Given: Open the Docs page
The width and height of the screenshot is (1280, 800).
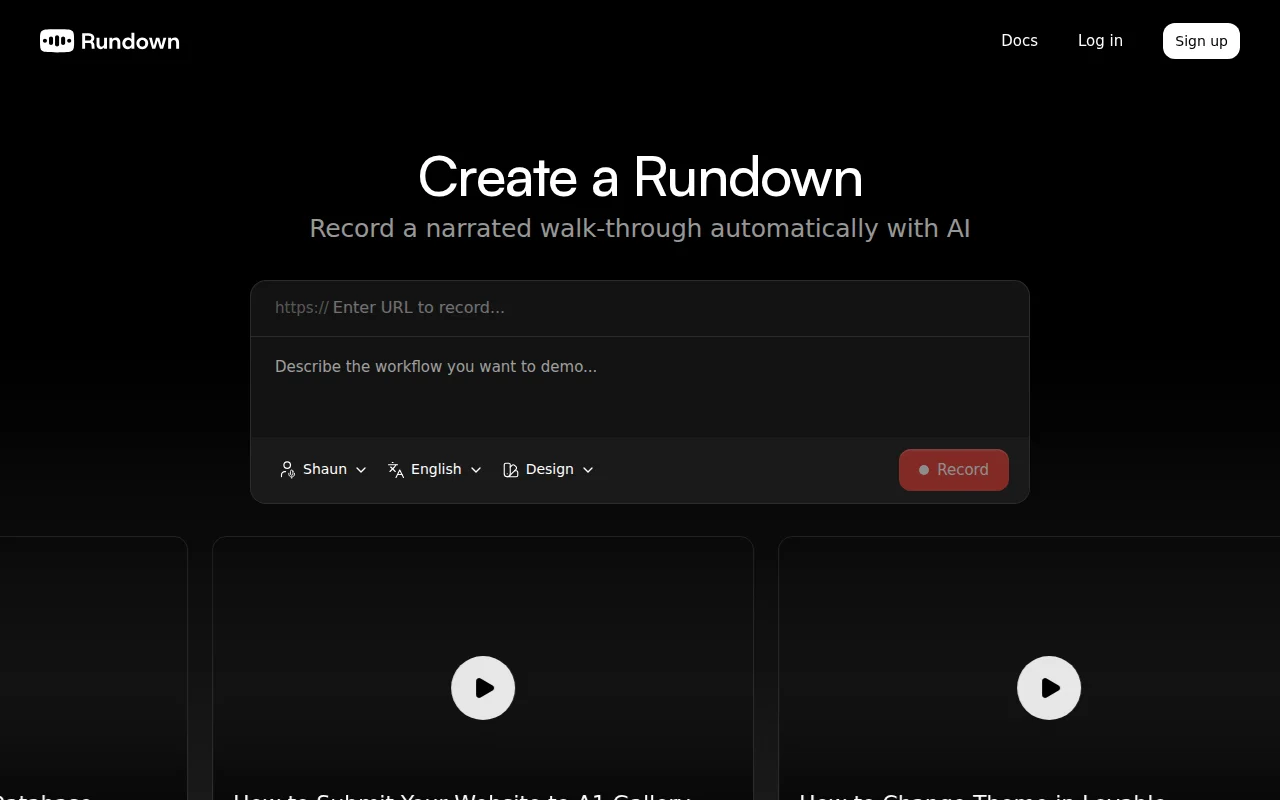Looking at the screenshot, I should [x=1019, y=41].
